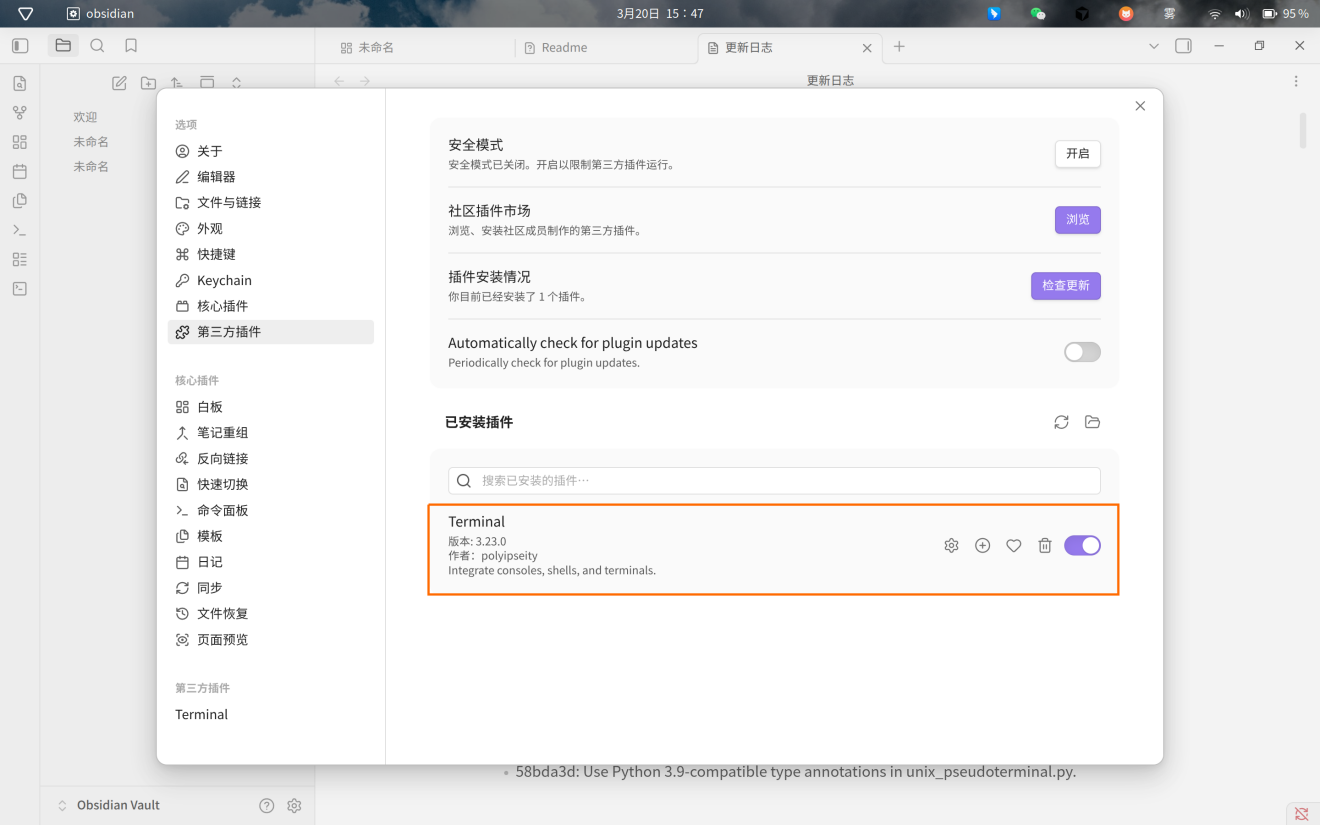
Task: Open graph view icon in left ribbon
Action: coord(20,113)
